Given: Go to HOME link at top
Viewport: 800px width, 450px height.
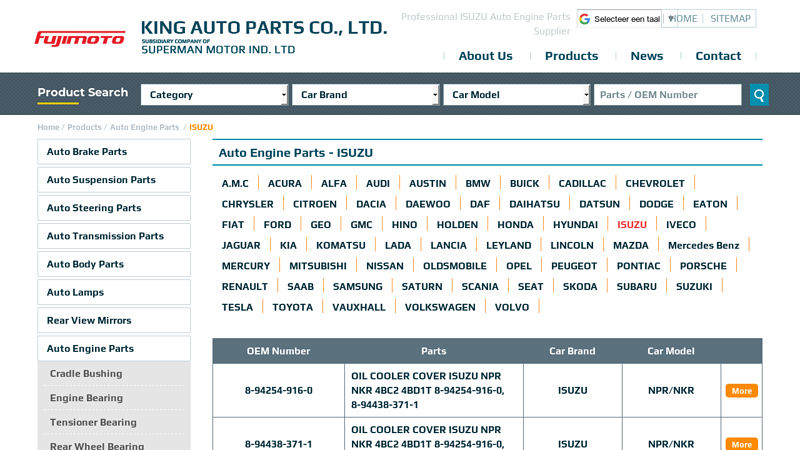Looking at the screenshot, I should (x=684, y=19).
